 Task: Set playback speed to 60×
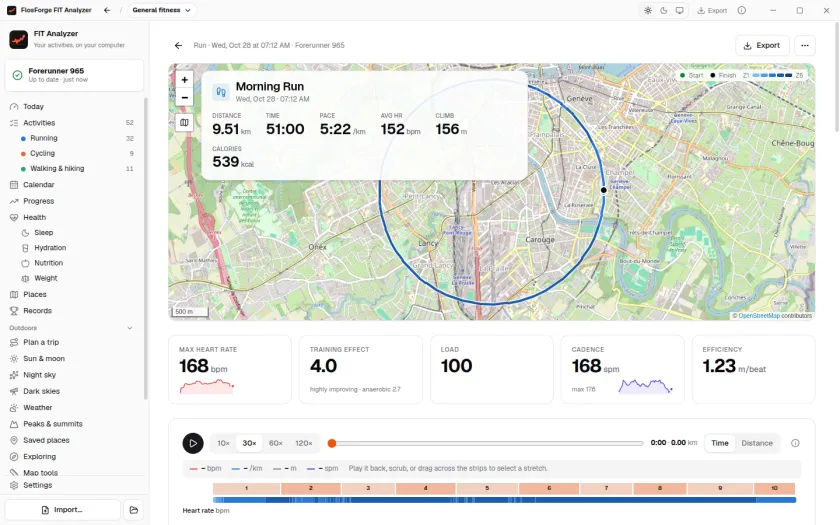[276, 443]
